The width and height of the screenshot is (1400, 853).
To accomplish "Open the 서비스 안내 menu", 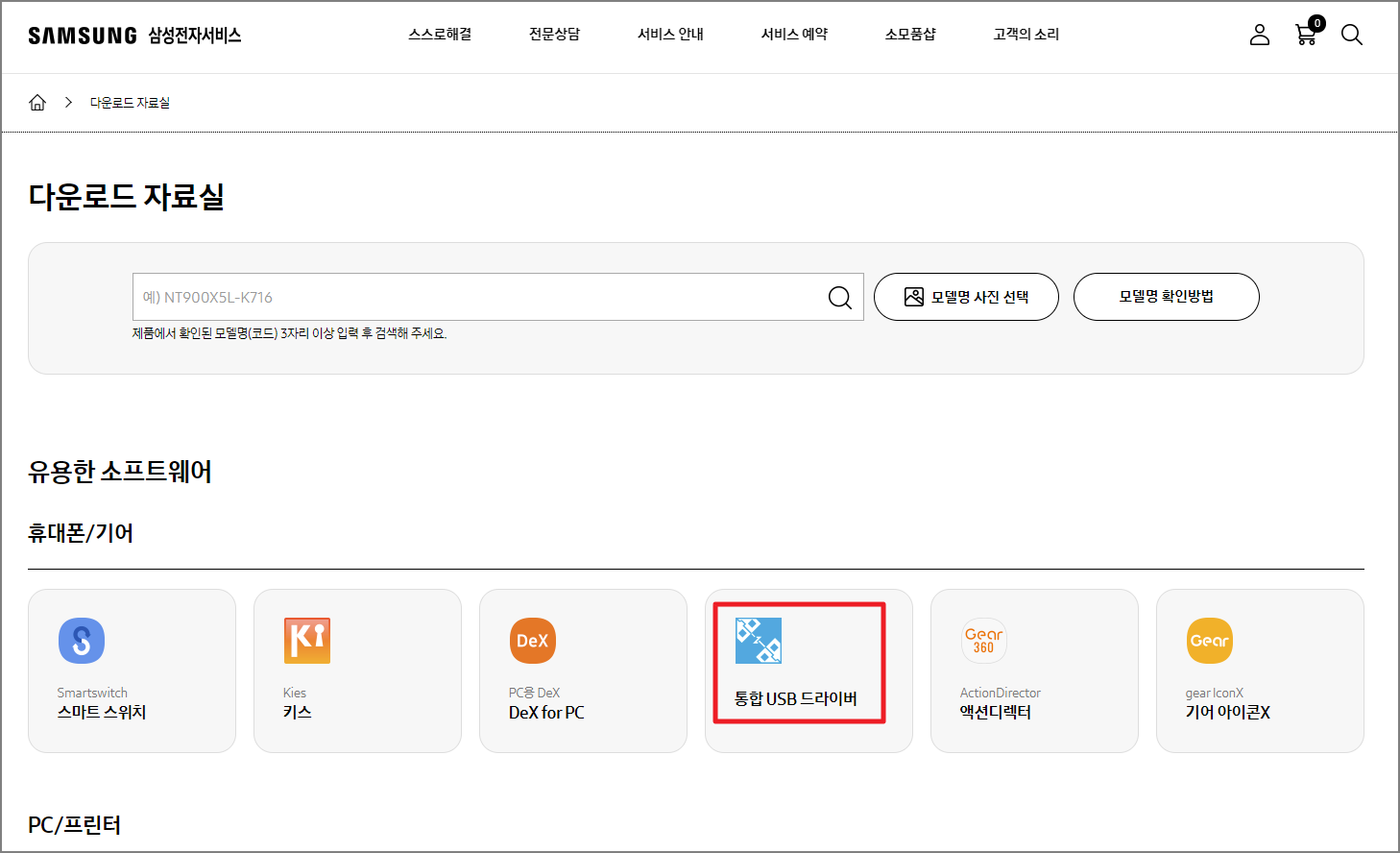I will [670, 35].
